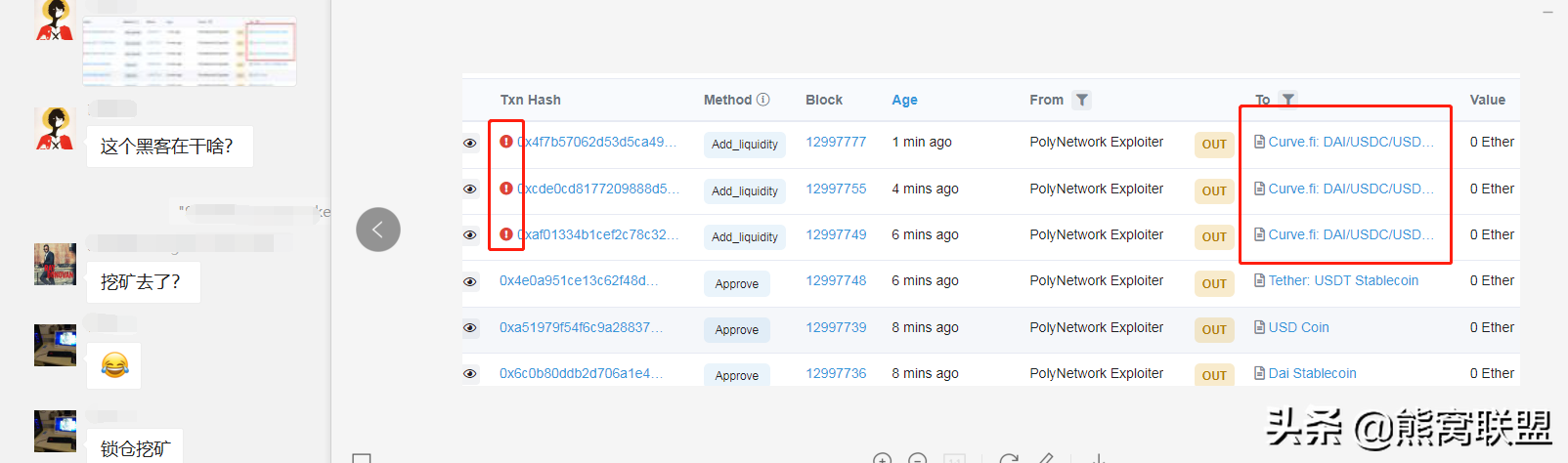Click the laughing emoji chat message
Image resolution: width=1568 pixels, height=463 pixels.
[x=114, y=366]
